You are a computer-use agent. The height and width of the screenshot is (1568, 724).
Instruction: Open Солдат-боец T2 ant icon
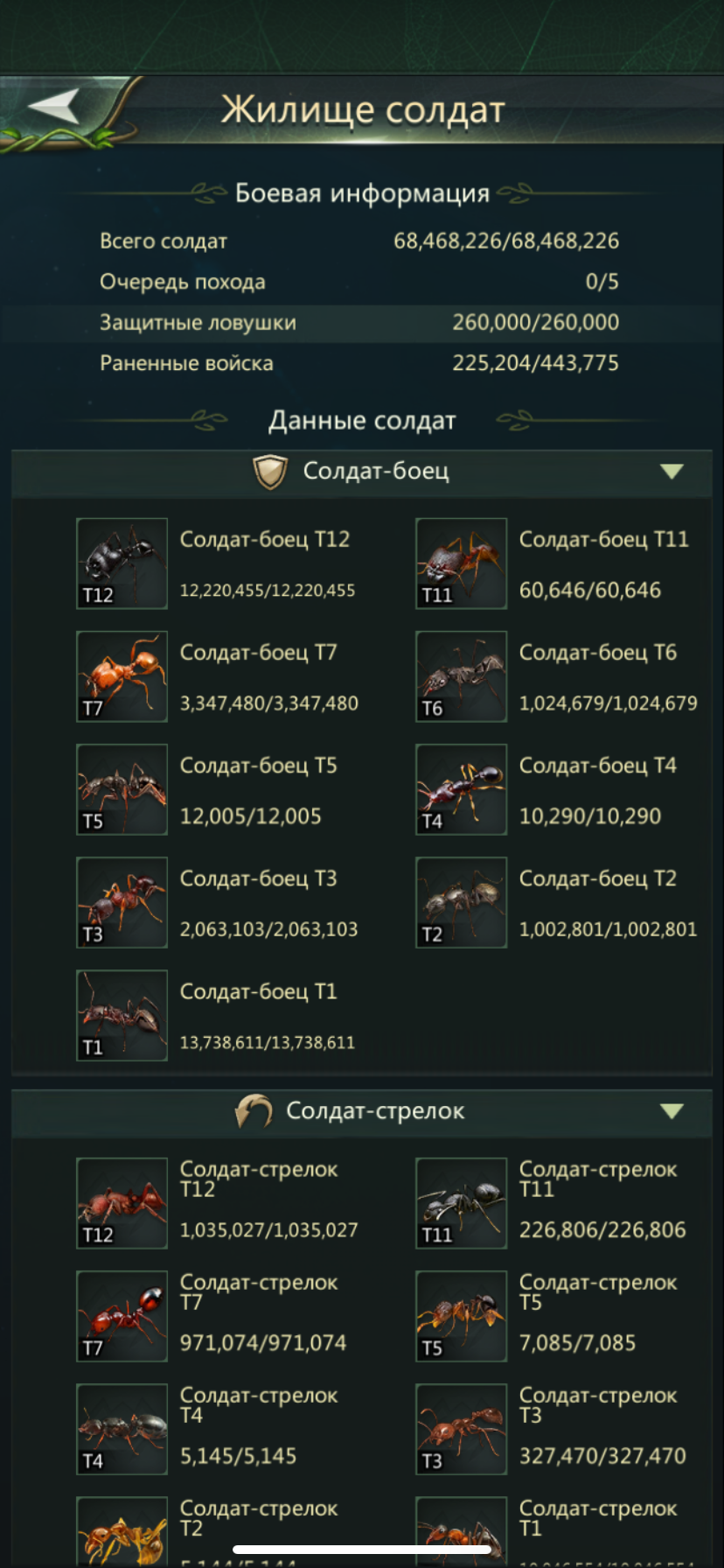click(x=461, y=902)
